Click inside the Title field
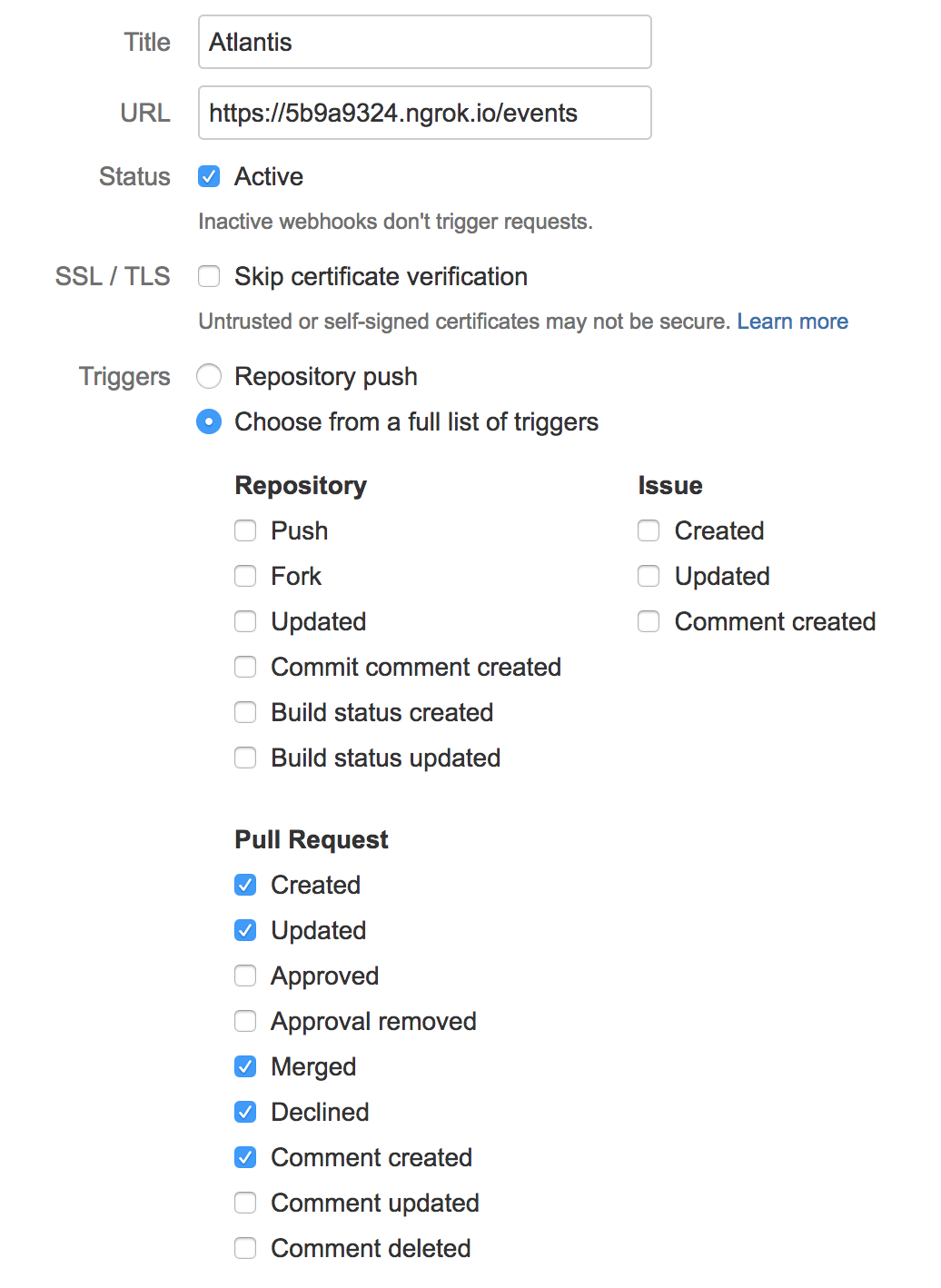This screenshot has height=1288, width=941. click(x=424, y=42)
